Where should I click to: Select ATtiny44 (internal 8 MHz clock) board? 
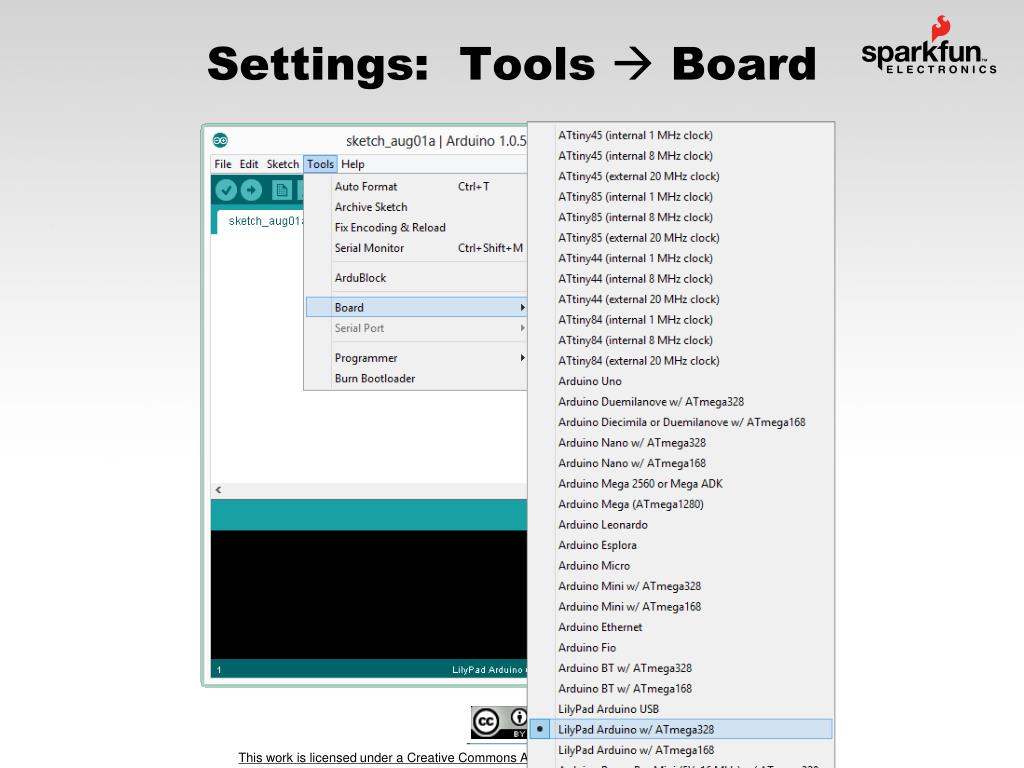click(x=681, y=279)
